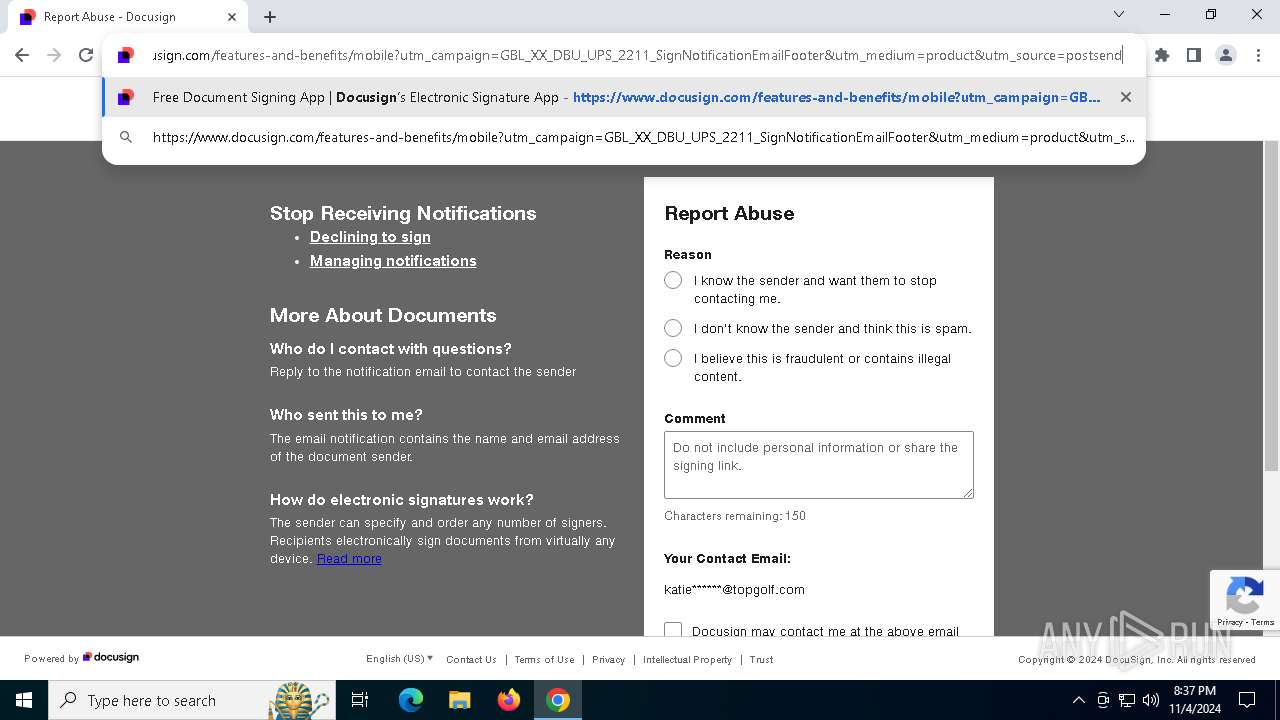
Task: Click the reCAPTCHA badge
Action: pos(1245,600)
